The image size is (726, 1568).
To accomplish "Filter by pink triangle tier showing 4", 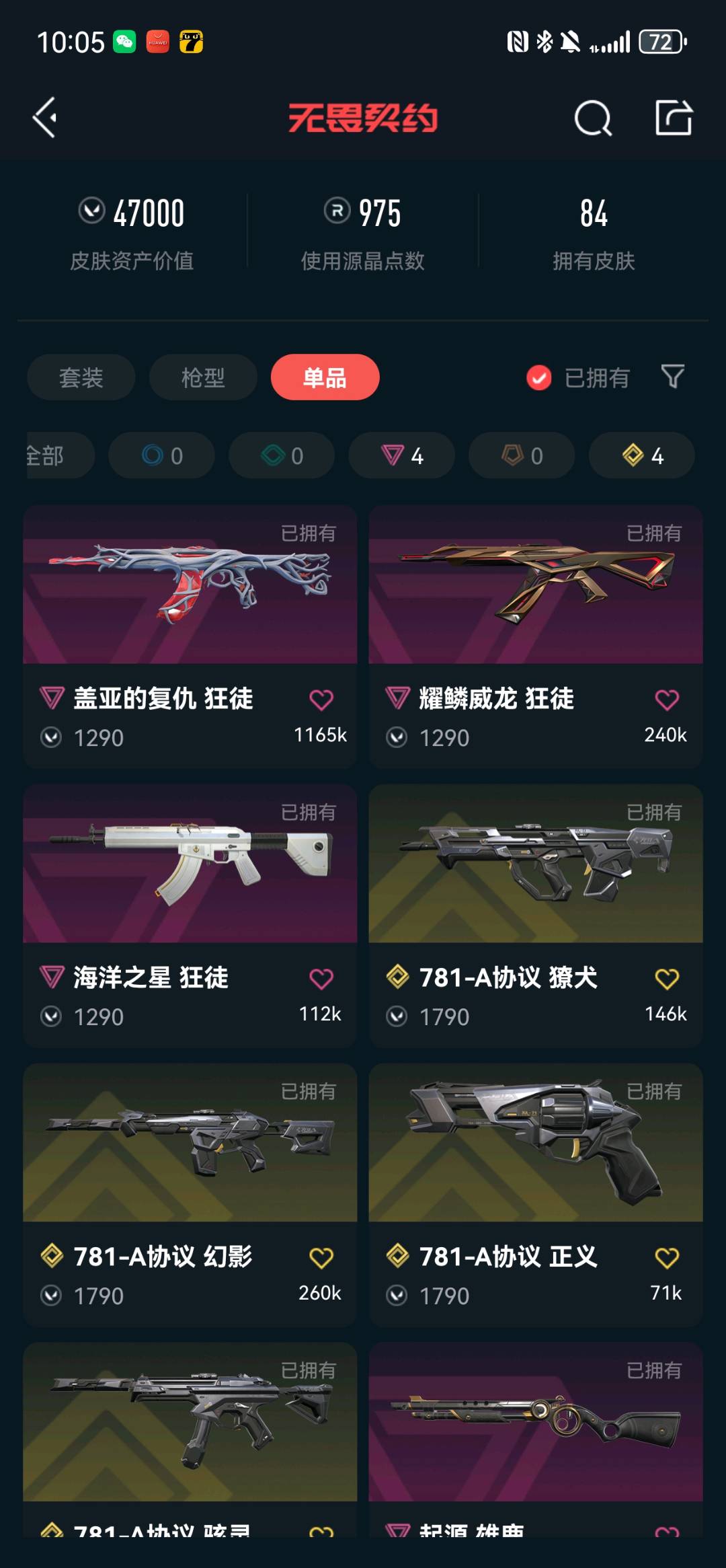I will [x=401, y=455].
